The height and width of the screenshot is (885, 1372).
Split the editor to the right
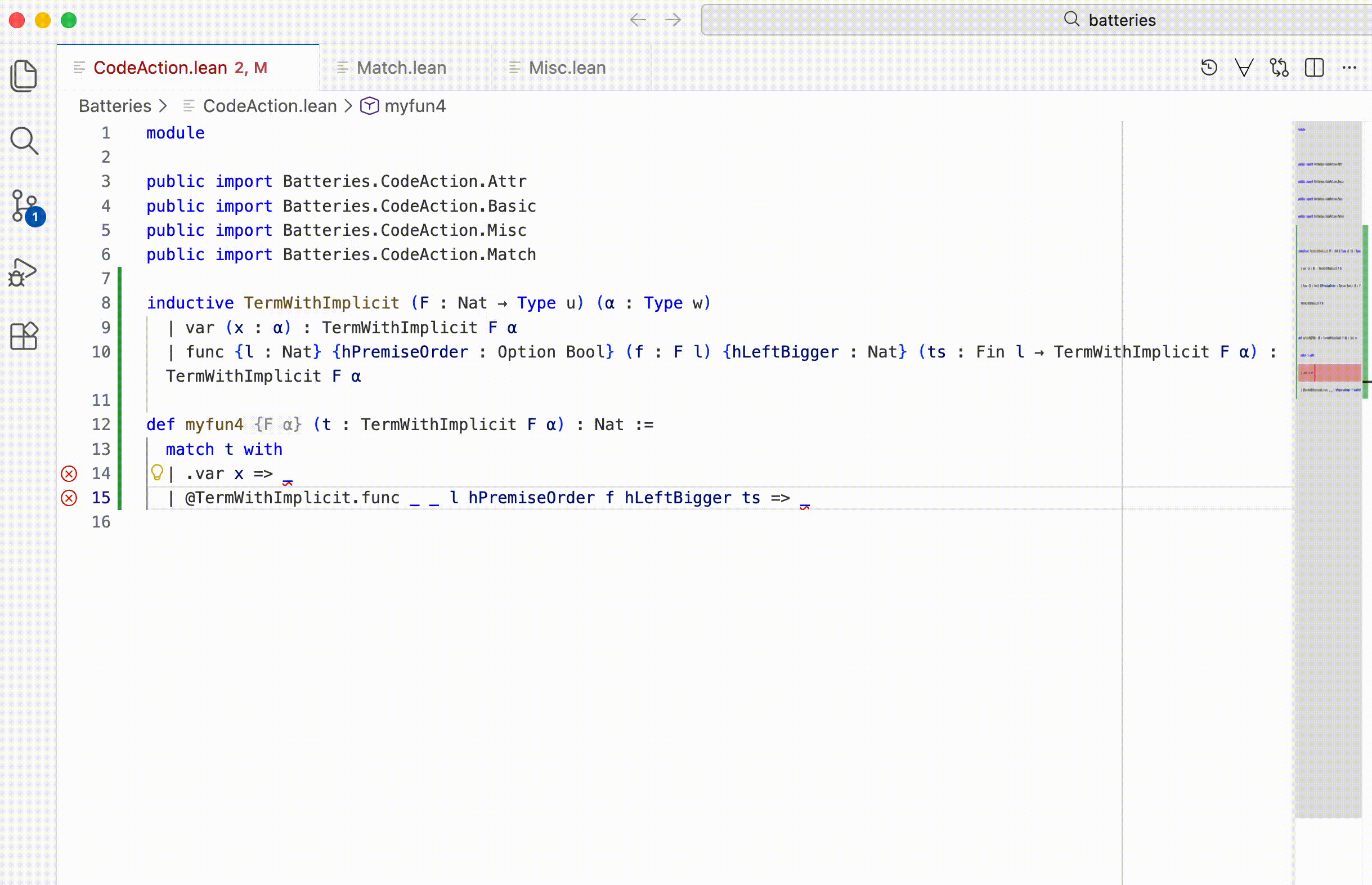(x=1314, y=68)
